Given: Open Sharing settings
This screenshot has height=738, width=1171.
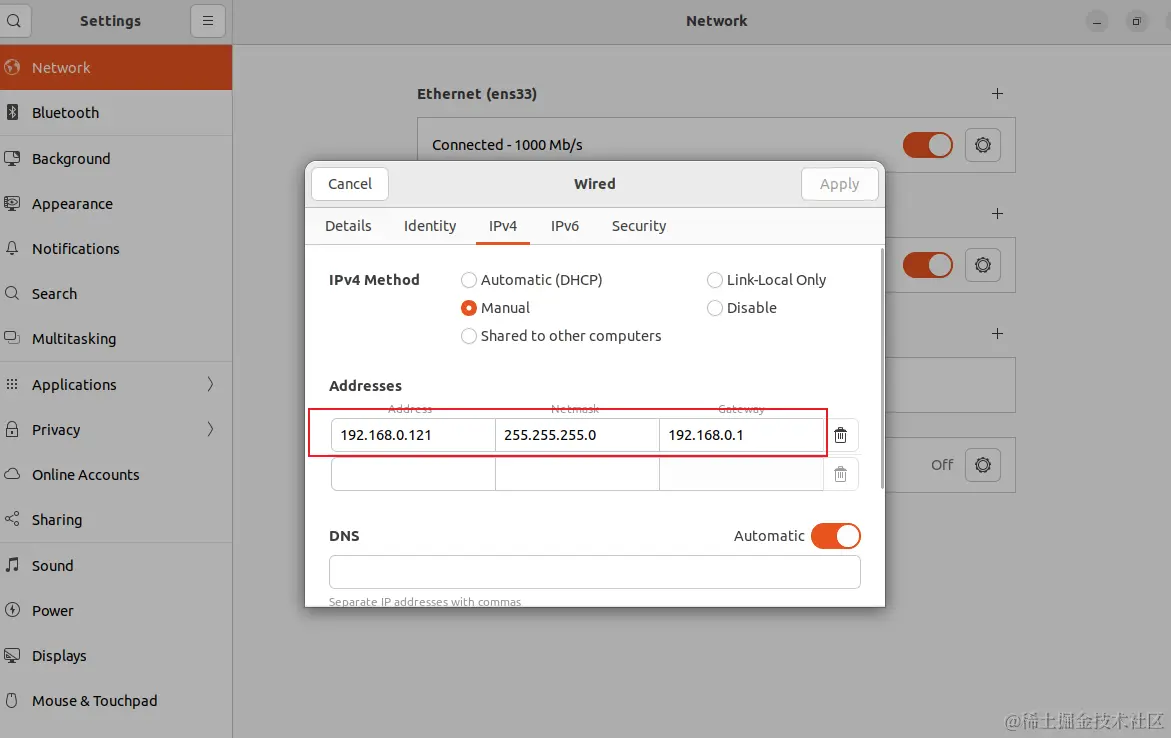Looking at the screenshot, I should [x=116, y=520].
